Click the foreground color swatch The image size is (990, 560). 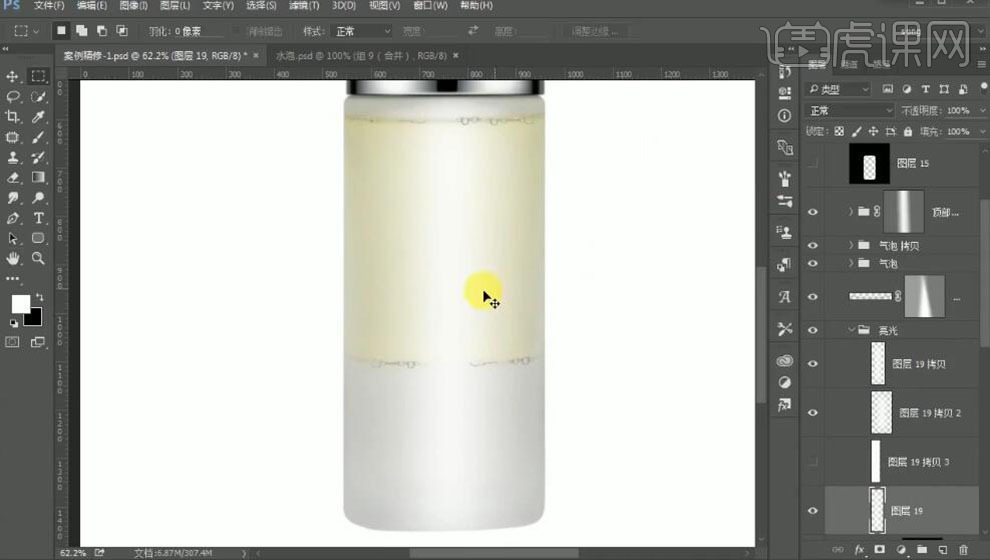pyautogui.click(x=20, y=304)
